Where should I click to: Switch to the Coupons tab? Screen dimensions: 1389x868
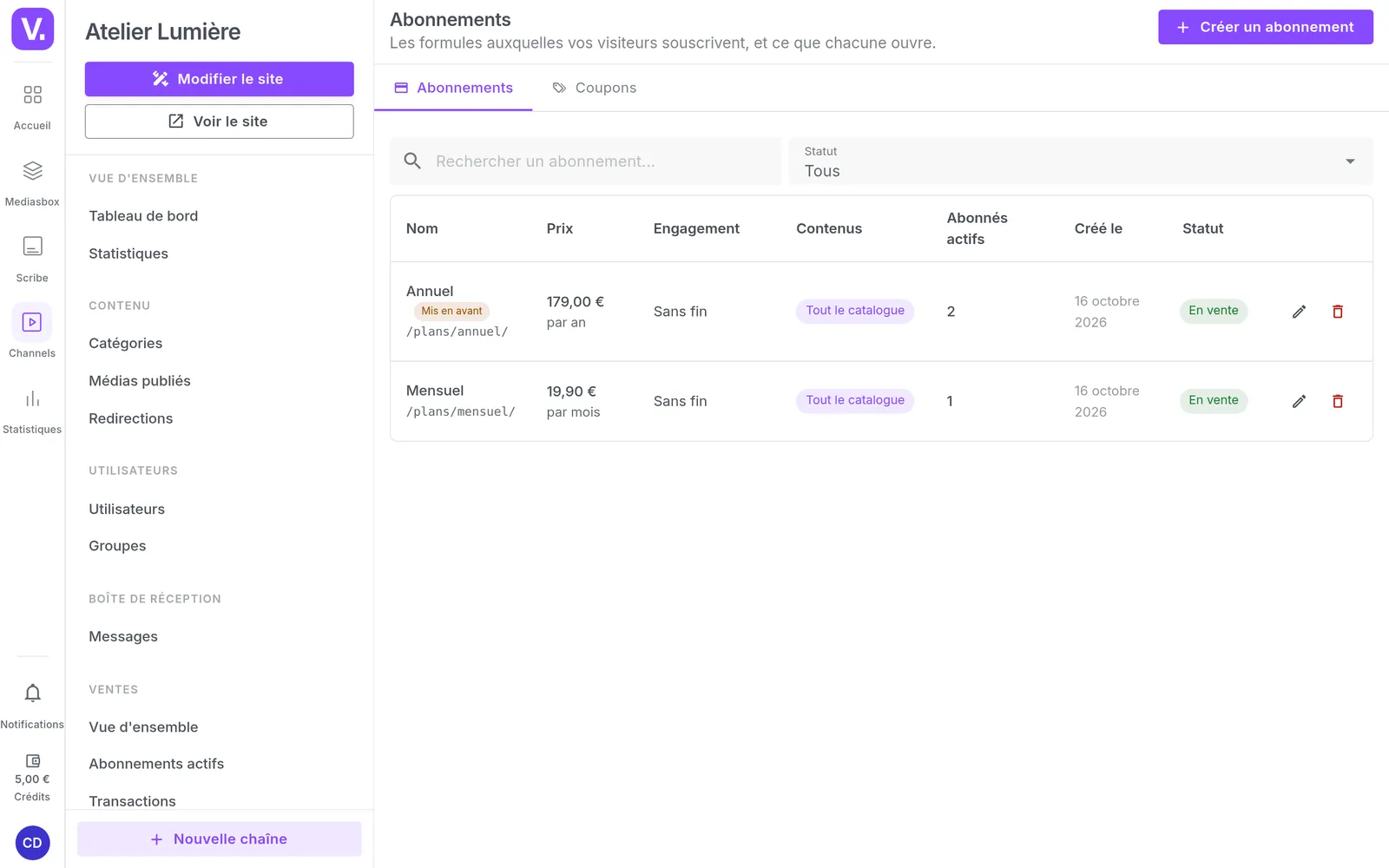[x=595, y=88]
